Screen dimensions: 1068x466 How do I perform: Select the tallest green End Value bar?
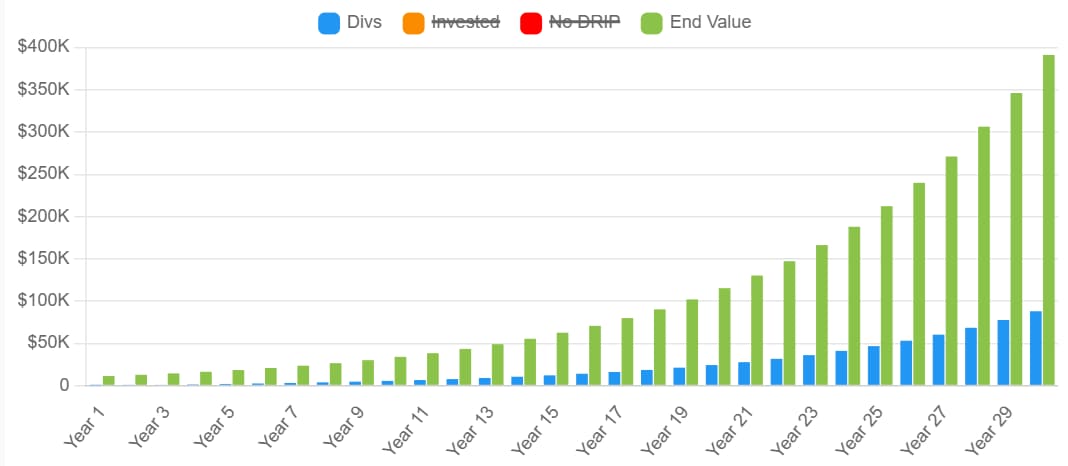pos(1049,220)
